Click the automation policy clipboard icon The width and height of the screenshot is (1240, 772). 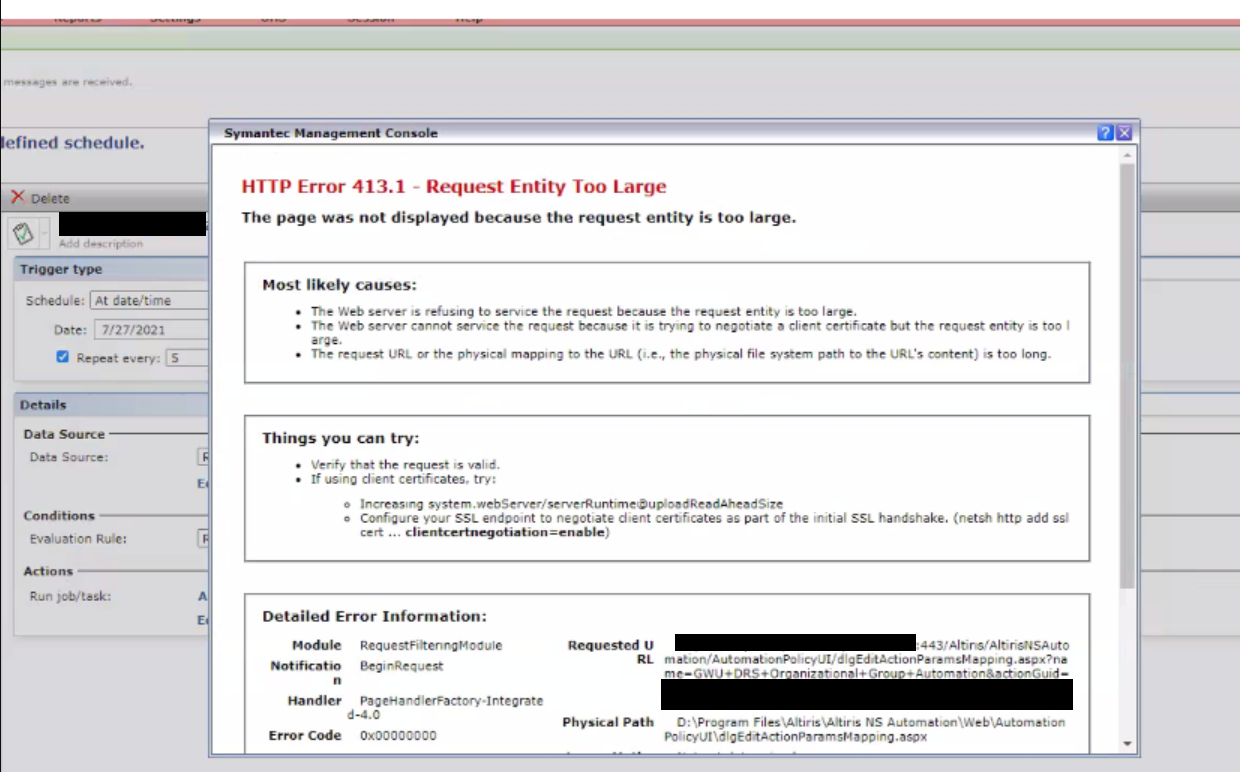[23, 233]
